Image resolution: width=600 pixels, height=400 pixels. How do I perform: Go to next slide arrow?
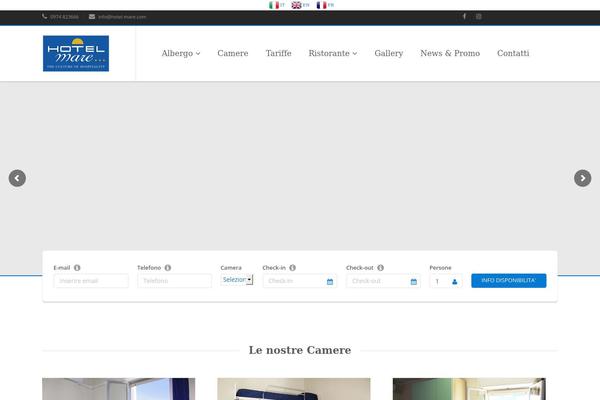point(582,178)
